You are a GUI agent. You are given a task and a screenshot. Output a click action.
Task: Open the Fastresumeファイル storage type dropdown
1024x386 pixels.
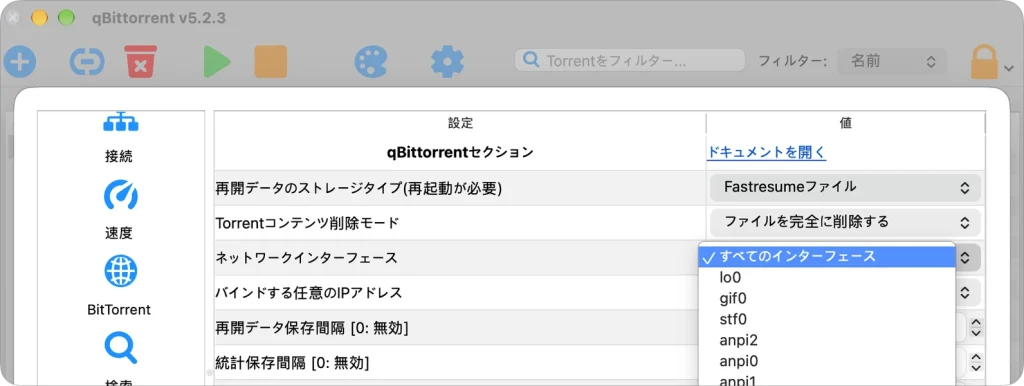[x=845, y=187]
